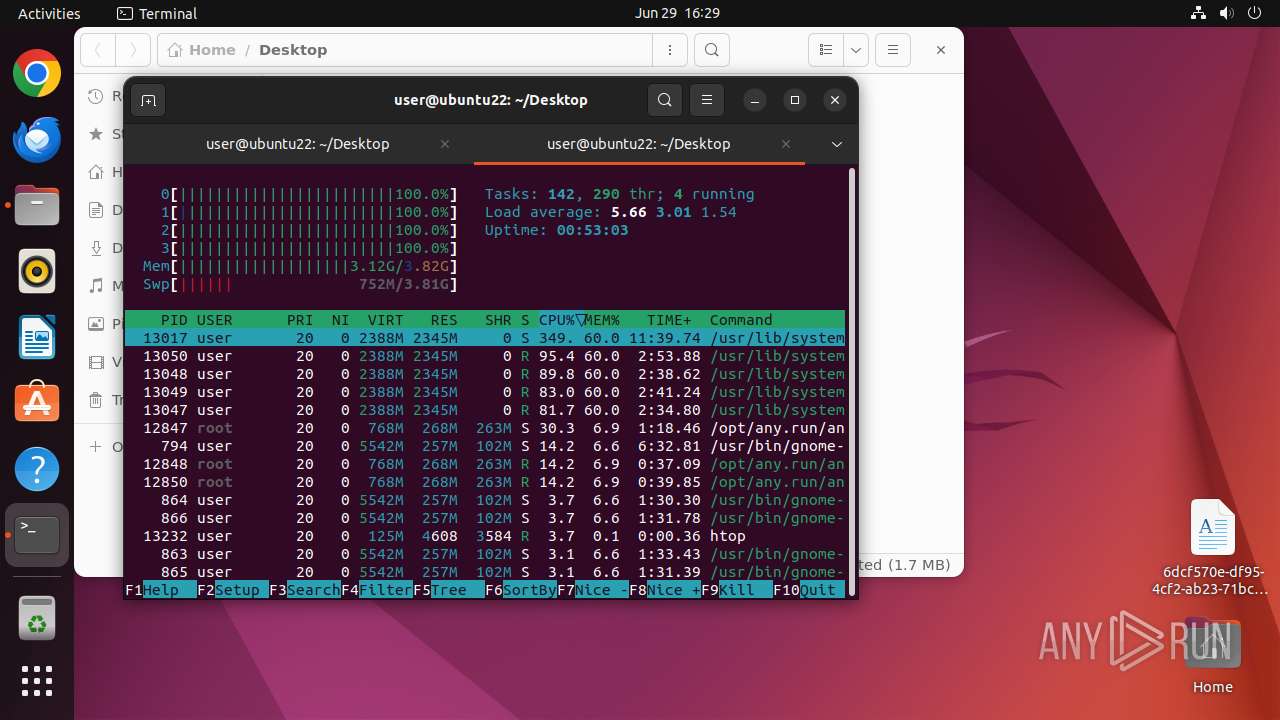Close the second terminal tab
The height and width of the screenshot is (720, 1280).
786,144
